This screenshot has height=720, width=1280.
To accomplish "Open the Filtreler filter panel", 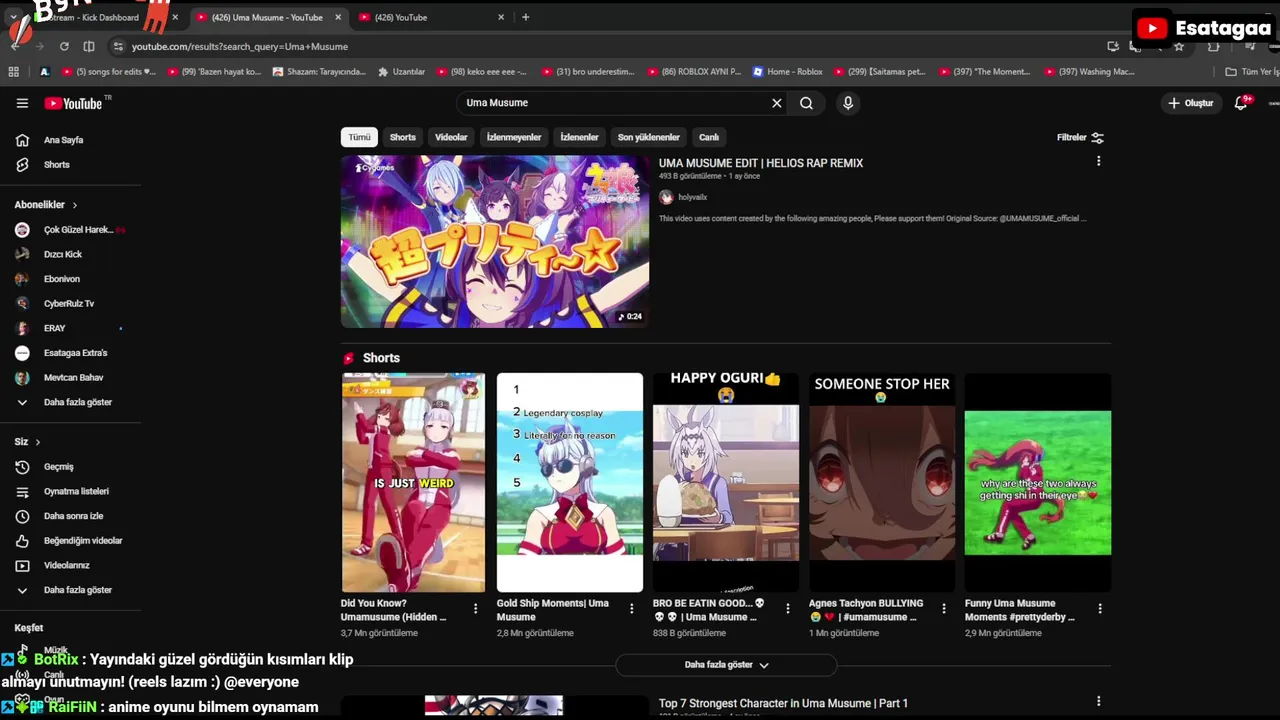I will click(x=1080, y=137).
